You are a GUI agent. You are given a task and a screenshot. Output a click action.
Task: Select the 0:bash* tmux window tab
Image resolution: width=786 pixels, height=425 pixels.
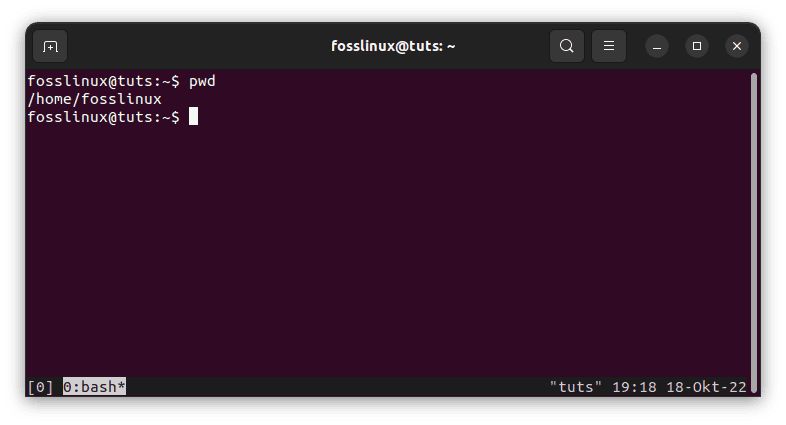(94, 386)
